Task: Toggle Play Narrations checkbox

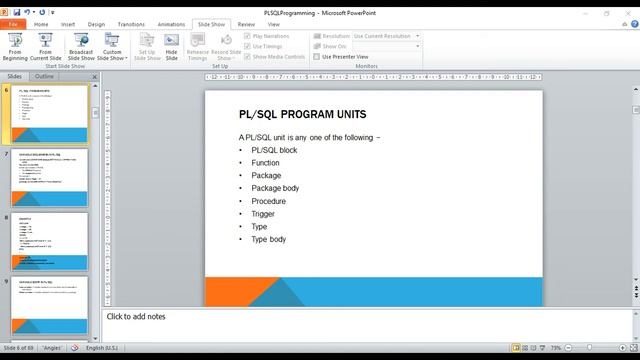Action: (x=247, y=36)
